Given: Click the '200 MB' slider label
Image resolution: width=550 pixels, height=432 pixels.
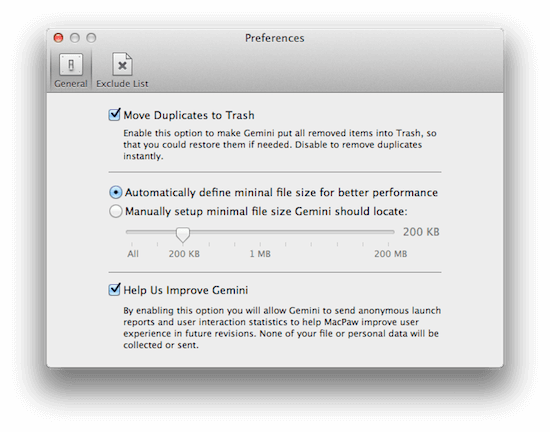Looking at the screenshot, I should pos(390,254).
